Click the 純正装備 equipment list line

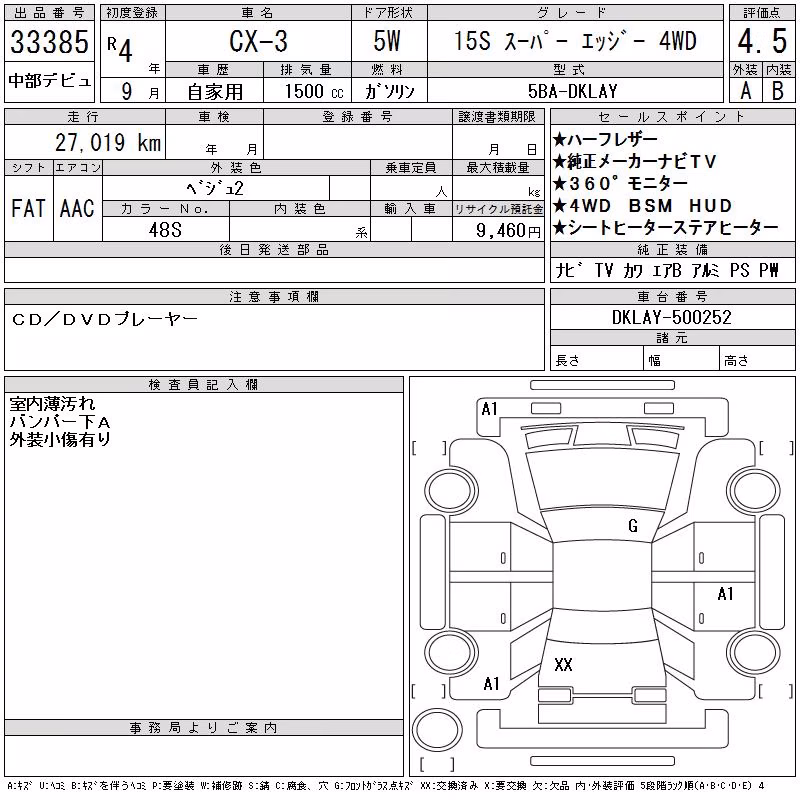tap(666, 270)
